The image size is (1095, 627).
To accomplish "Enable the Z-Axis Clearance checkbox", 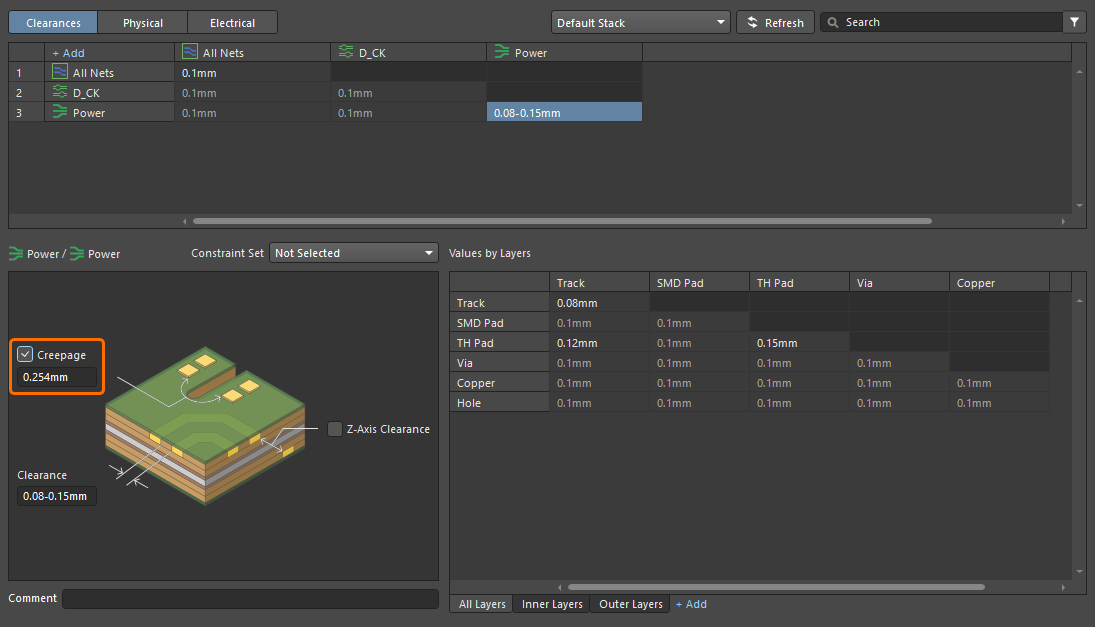I will (x=335, y=429).
